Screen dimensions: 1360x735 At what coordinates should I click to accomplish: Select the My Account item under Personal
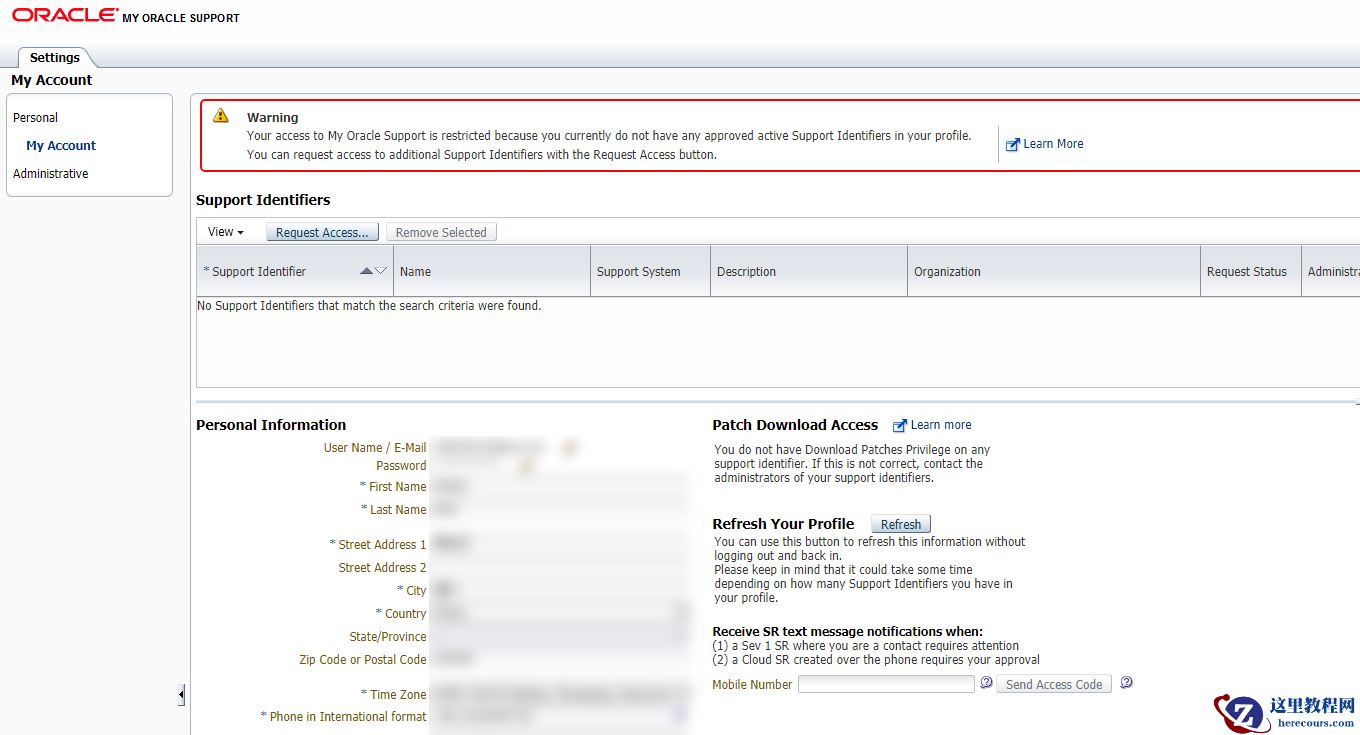[61, 146]
